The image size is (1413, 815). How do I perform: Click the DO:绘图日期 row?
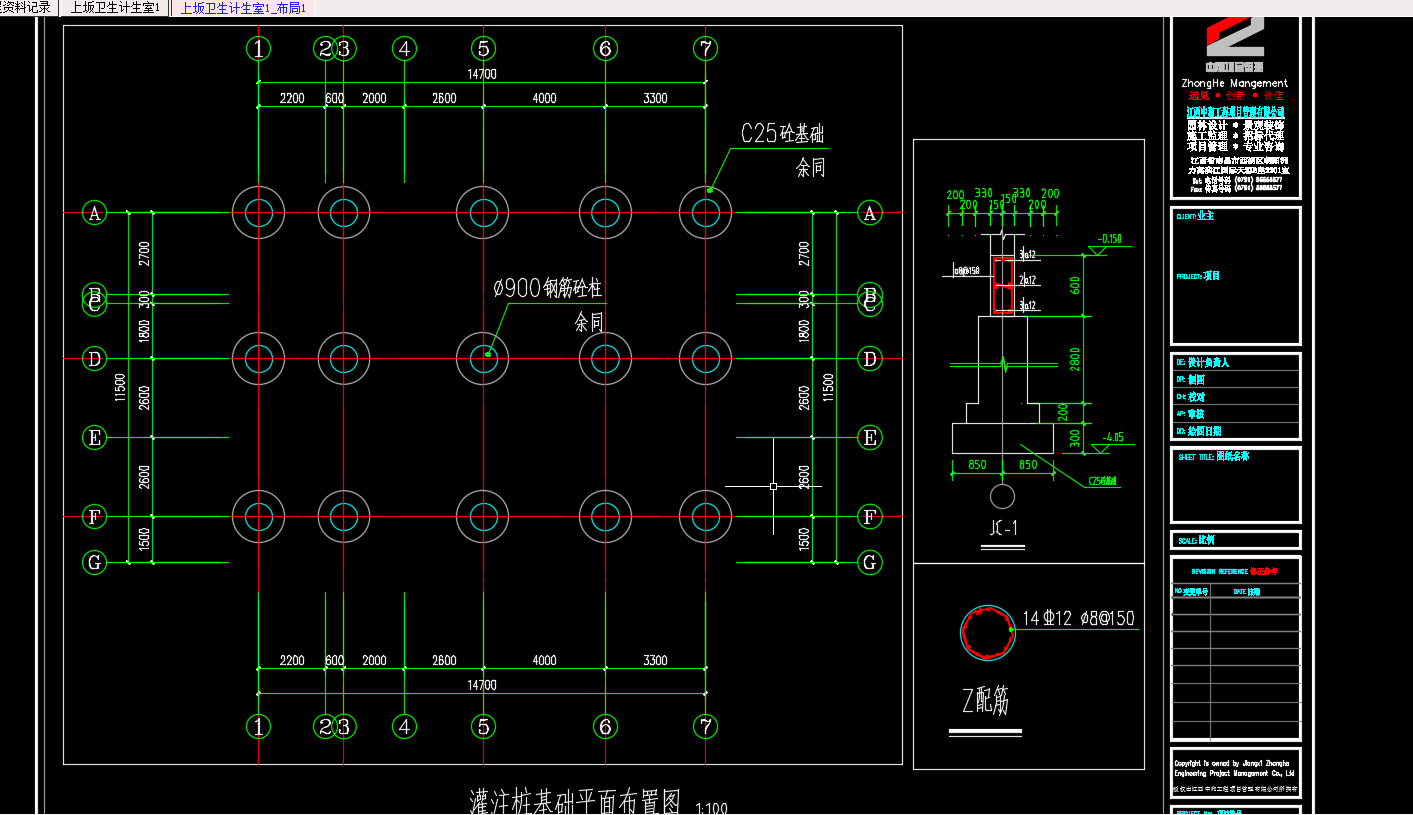[x=1236, y=431]
